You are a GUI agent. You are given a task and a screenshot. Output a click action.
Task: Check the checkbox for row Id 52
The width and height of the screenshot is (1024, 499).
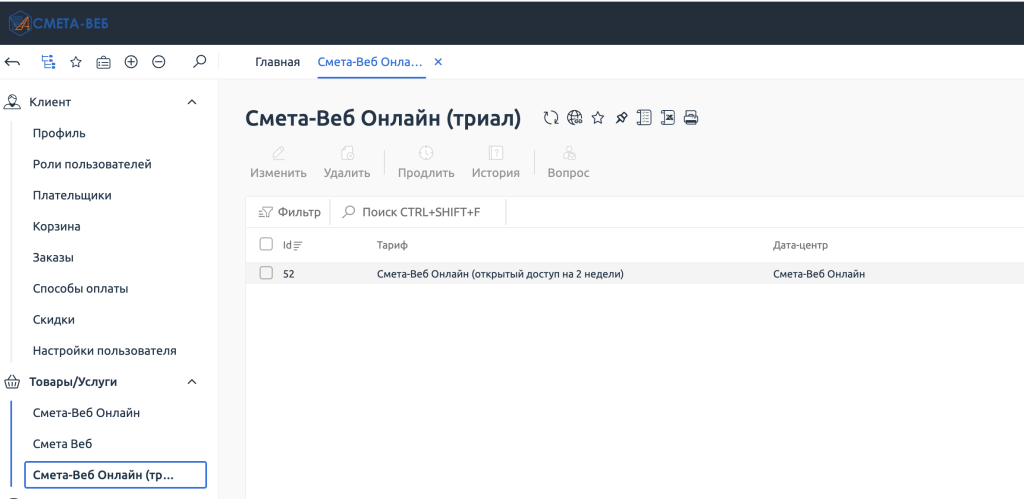266,274
